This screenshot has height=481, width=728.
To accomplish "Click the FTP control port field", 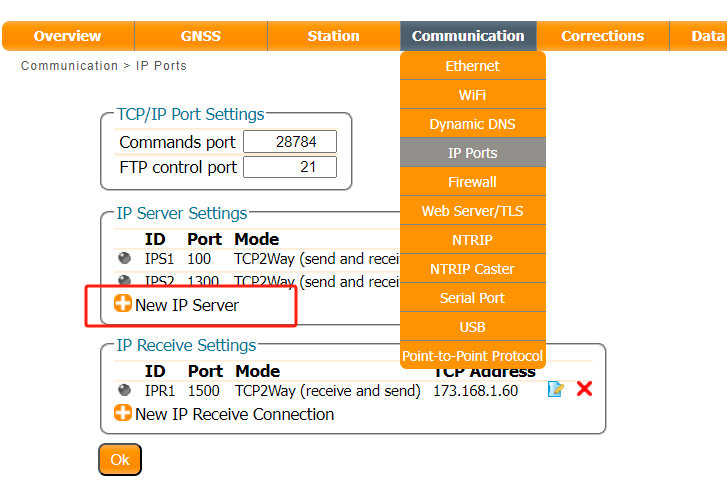I will coord(290,167).
